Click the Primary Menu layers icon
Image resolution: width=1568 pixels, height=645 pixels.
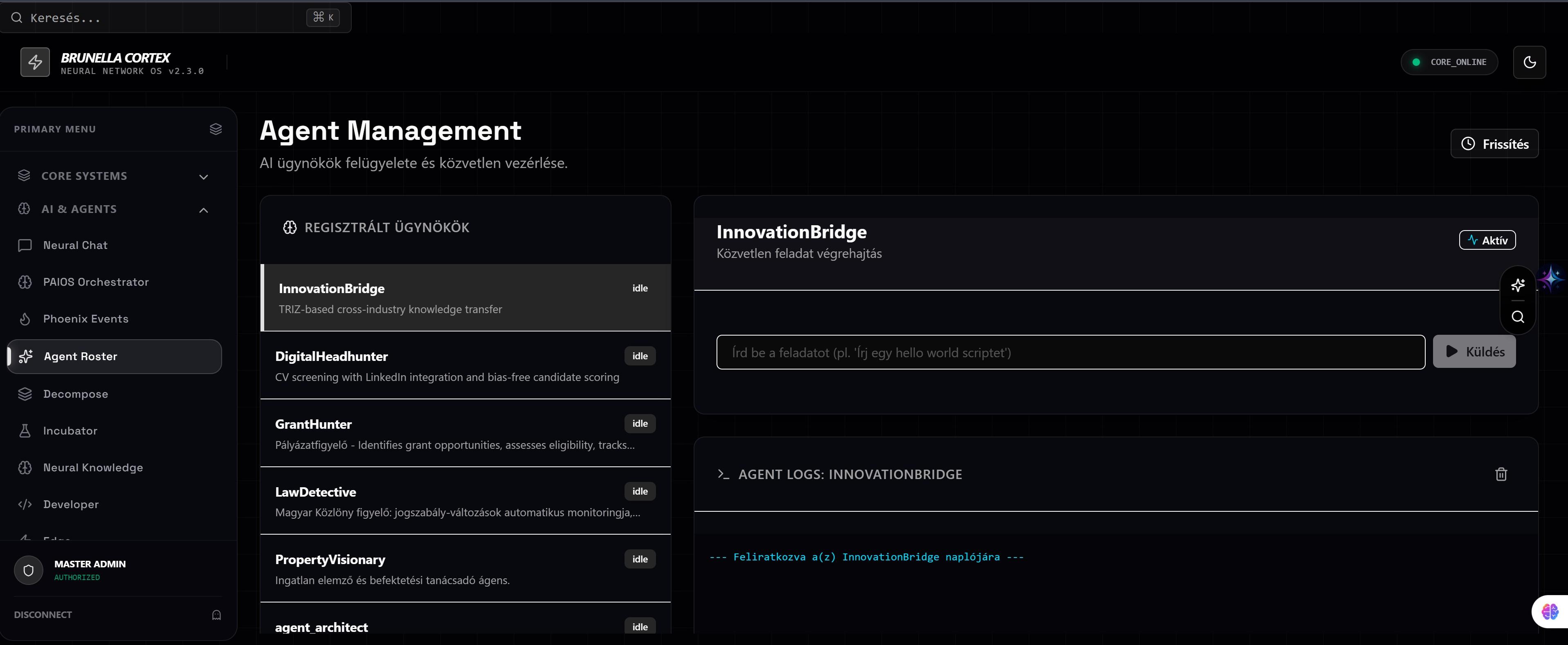(216, 129)
